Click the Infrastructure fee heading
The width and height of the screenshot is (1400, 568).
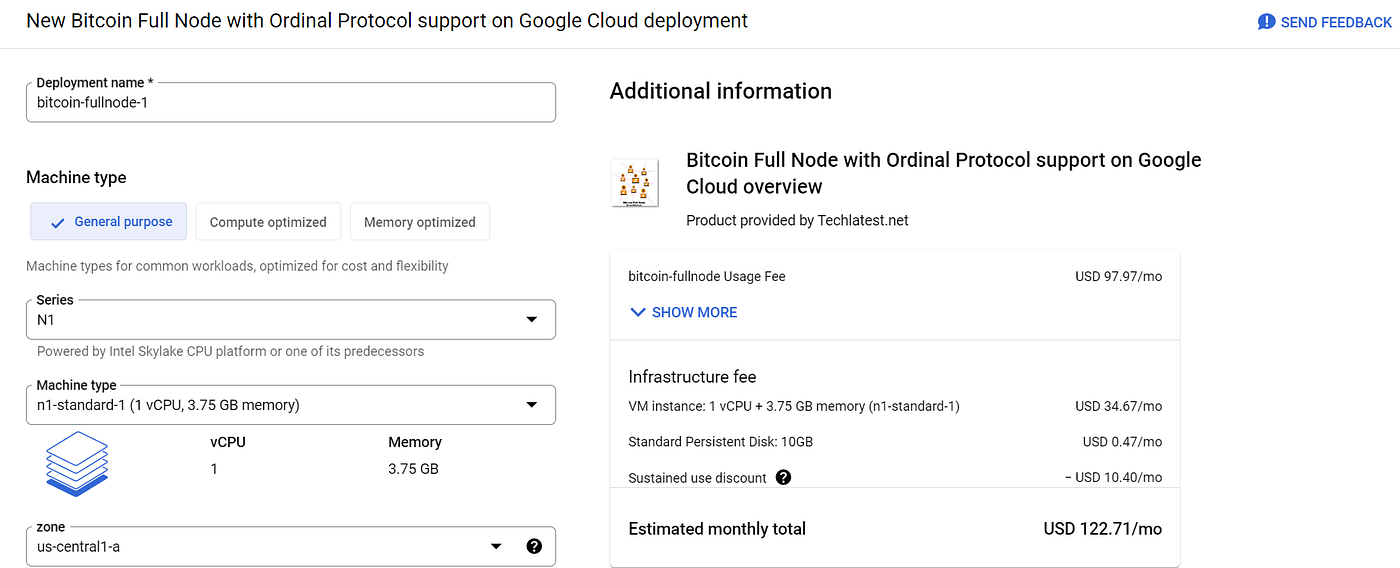[x=692, y=377]
